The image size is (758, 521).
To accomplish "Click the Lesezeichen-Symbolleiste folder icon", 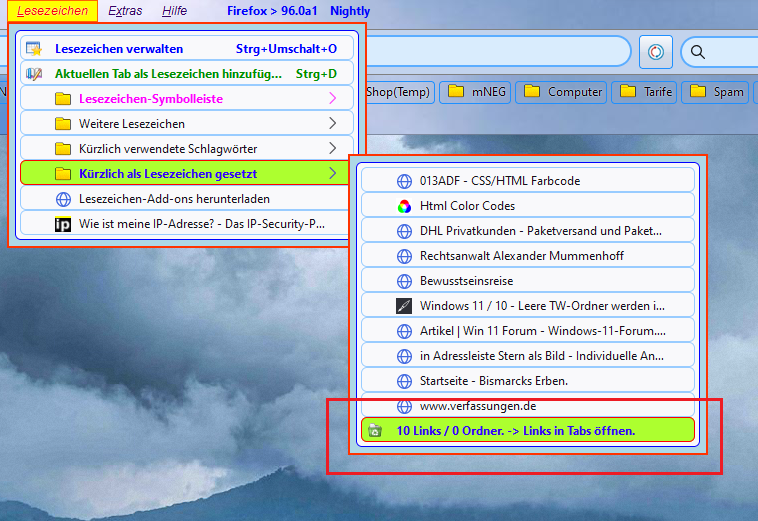I will (63, 99).
